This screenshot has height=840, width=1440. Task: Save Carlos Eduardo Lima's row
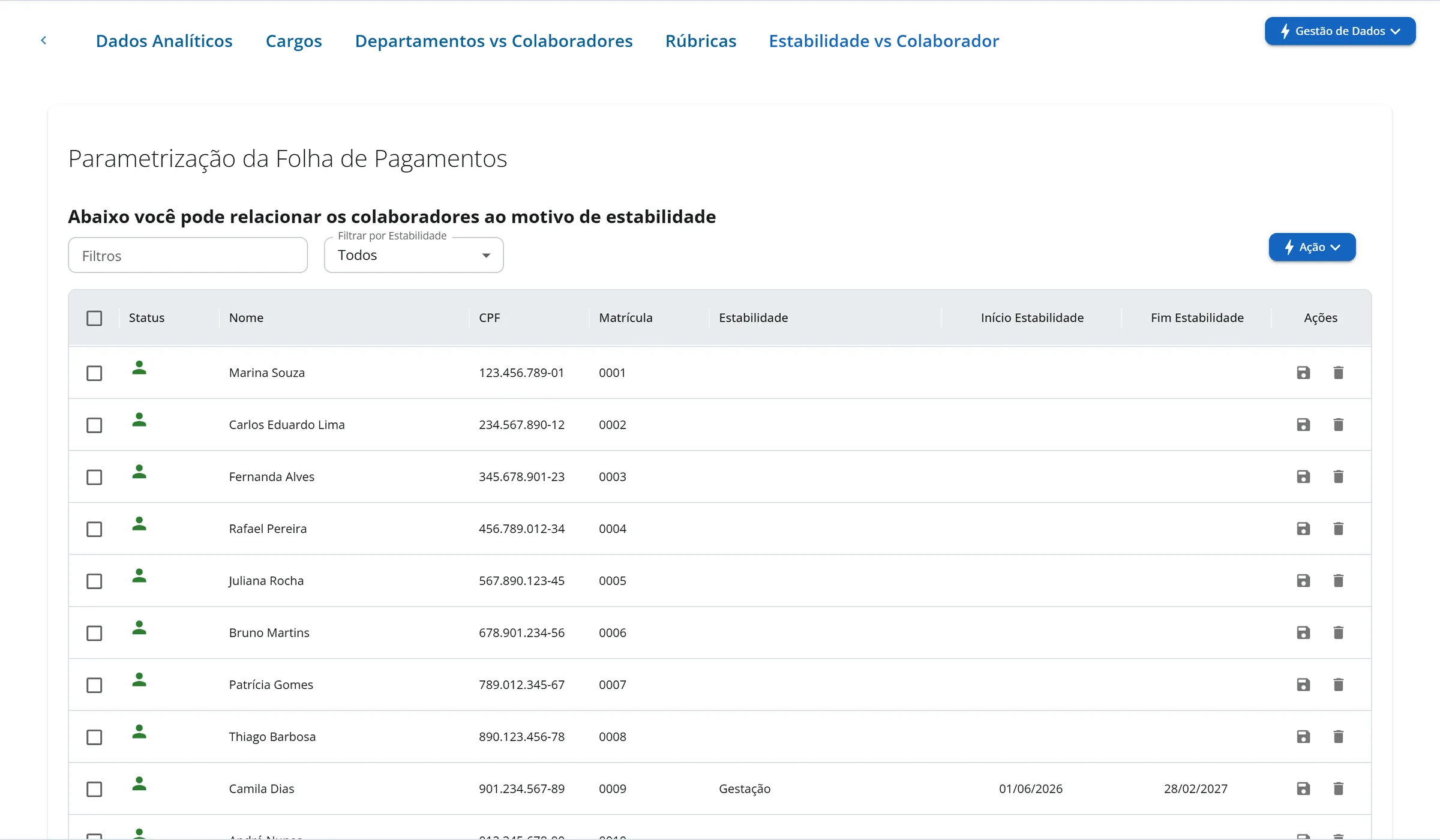[x=1303, y=425]
